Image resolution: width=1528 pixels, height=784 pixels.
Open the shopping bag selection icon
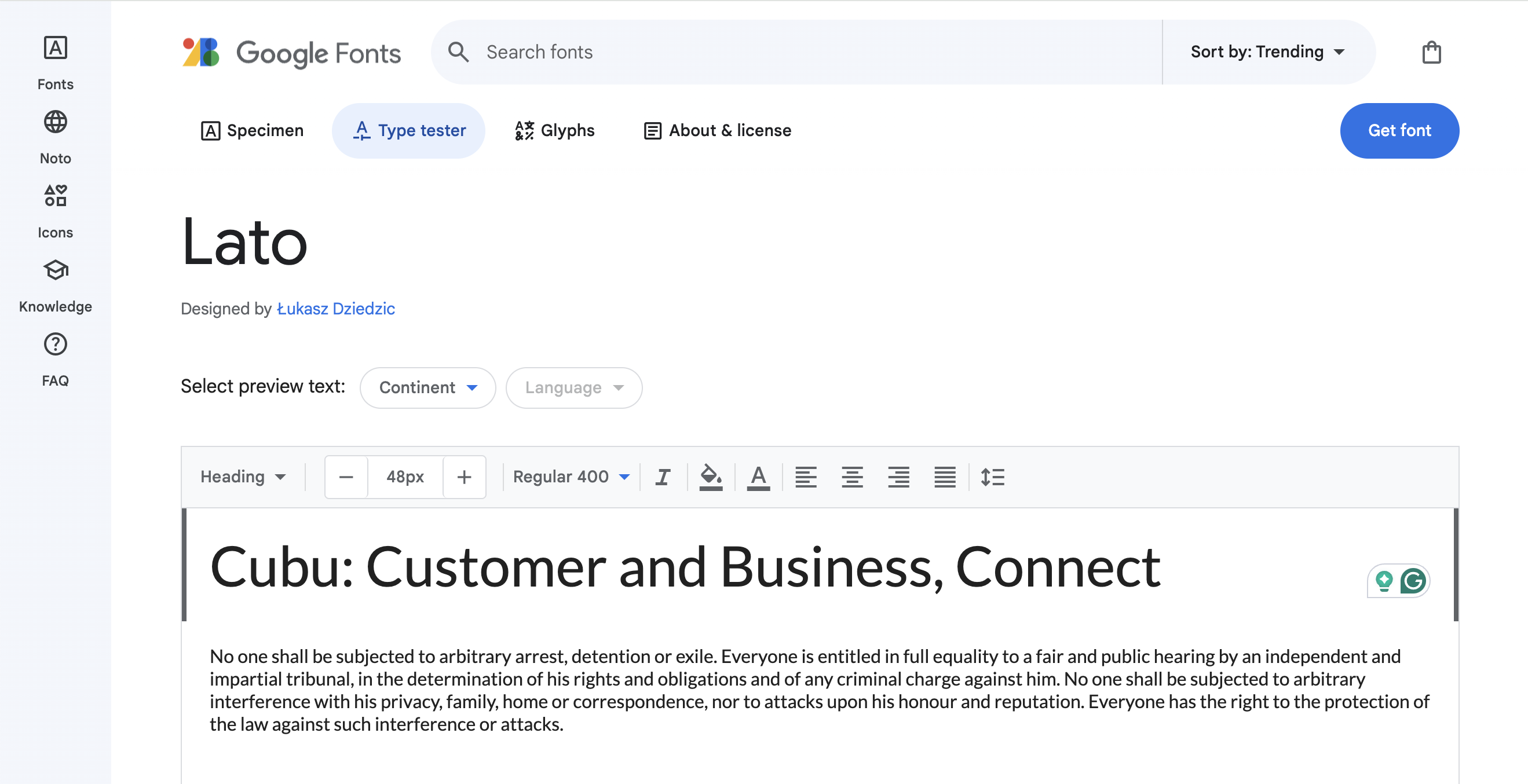[x=1431, y=52]
